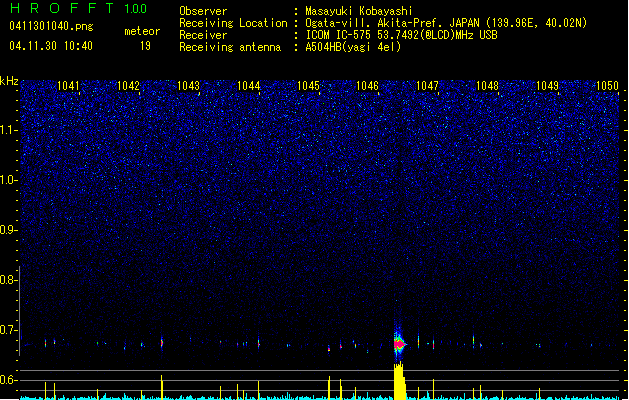Viewport: 629px width, 400px height.
Task: Click the HROFFT title text
Action: (x=62, y=8)
